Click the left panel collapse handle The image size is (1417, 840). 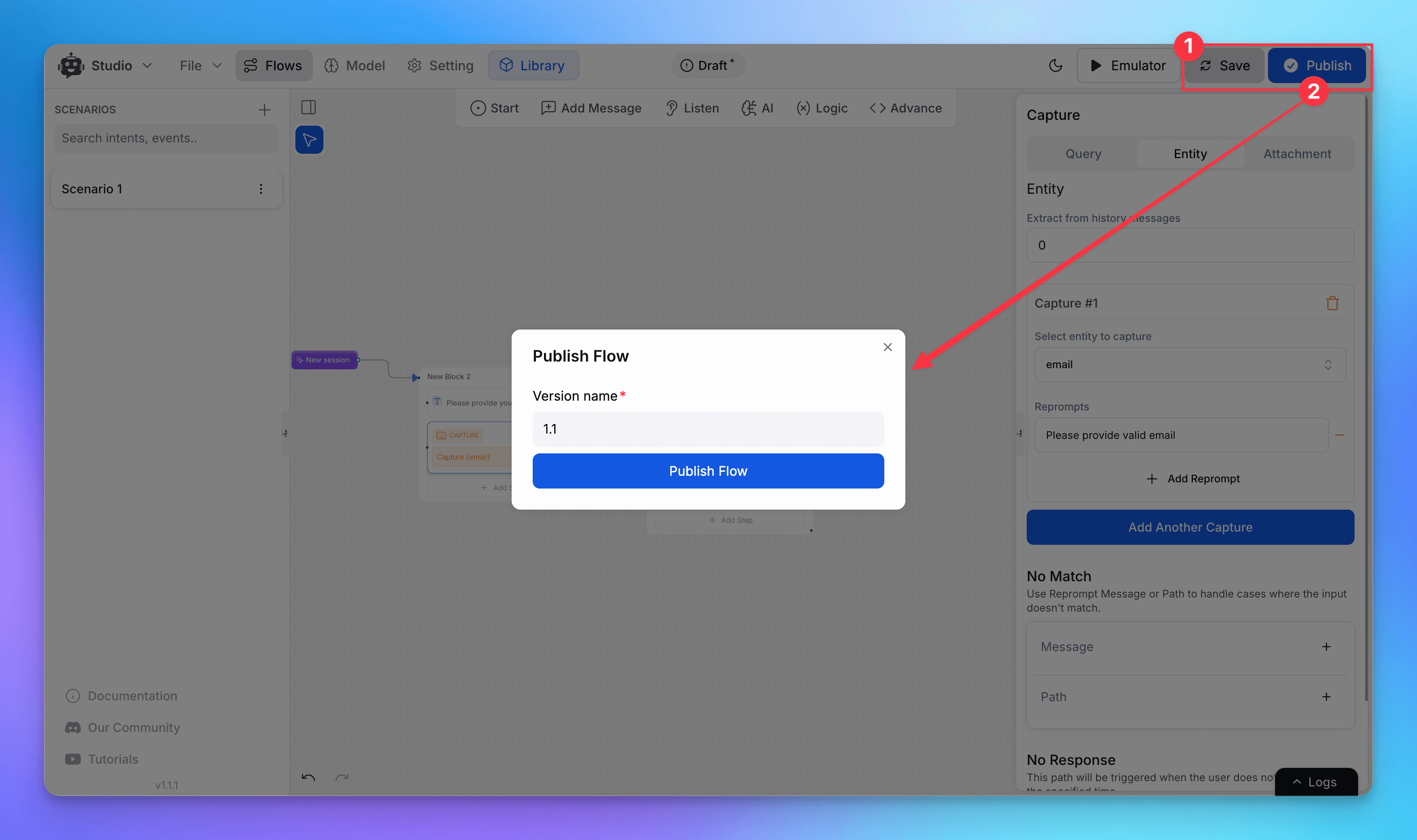click(285, 434)
